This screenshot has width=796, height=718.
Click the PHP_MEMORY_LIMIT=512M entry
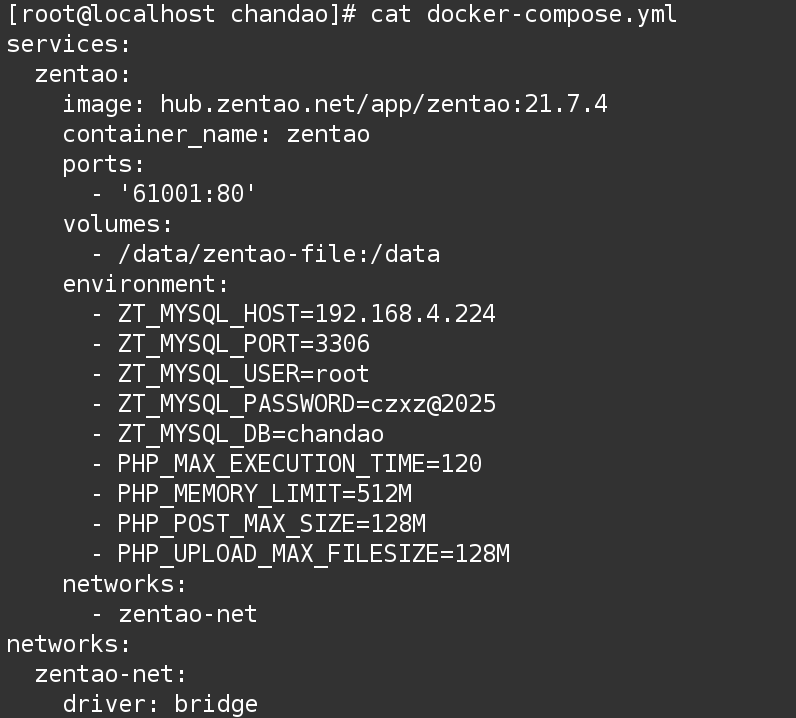(x=265, y=494)
